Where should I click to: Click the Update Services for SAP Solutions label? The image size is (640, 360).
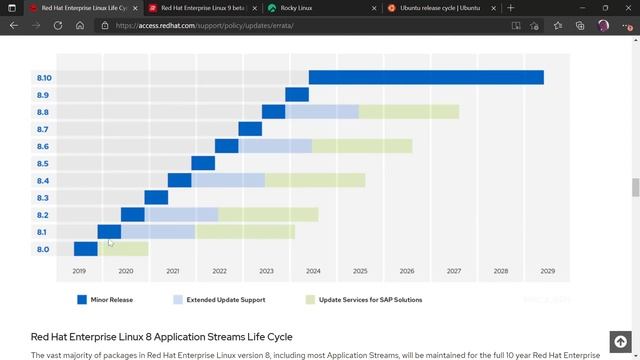point(370,300)
